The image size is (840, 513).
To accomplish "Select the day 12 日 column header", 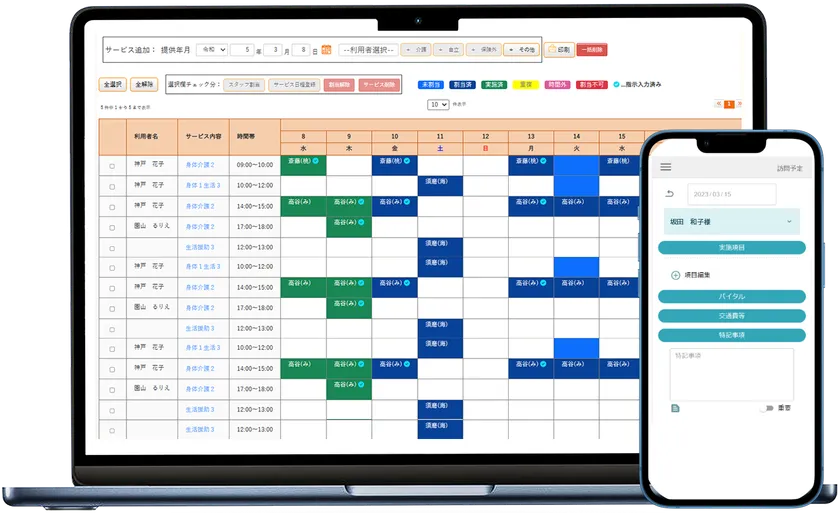I will pos(485,142).
